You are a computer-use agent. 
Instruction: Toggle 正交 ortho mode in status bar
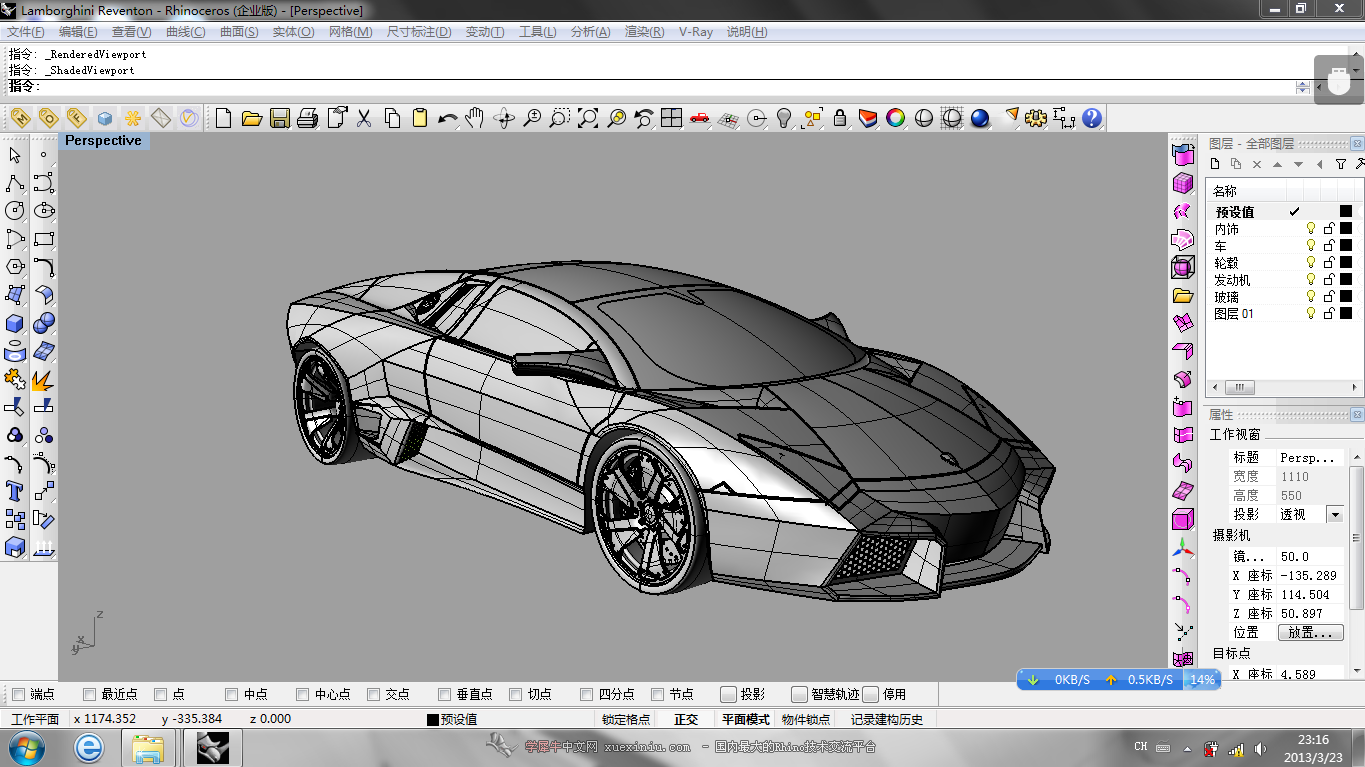(686, 719)
